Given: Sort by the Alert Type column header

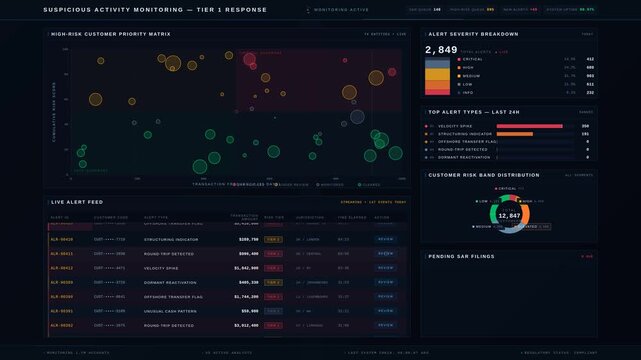Looking at the screenshot, I should click(x=156, y=217).
